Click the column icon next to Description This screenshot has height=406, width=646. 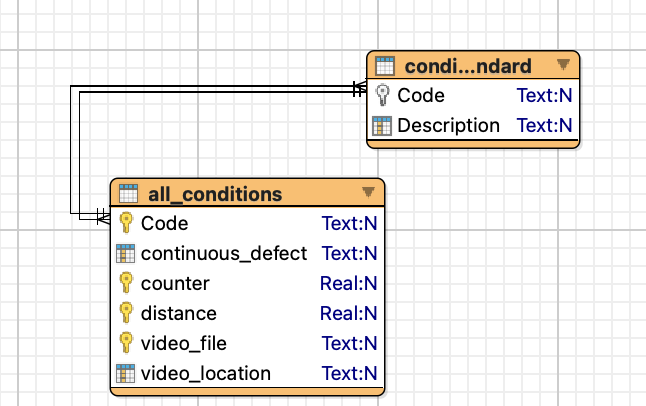pyautogui.click(x=382, y=126)
